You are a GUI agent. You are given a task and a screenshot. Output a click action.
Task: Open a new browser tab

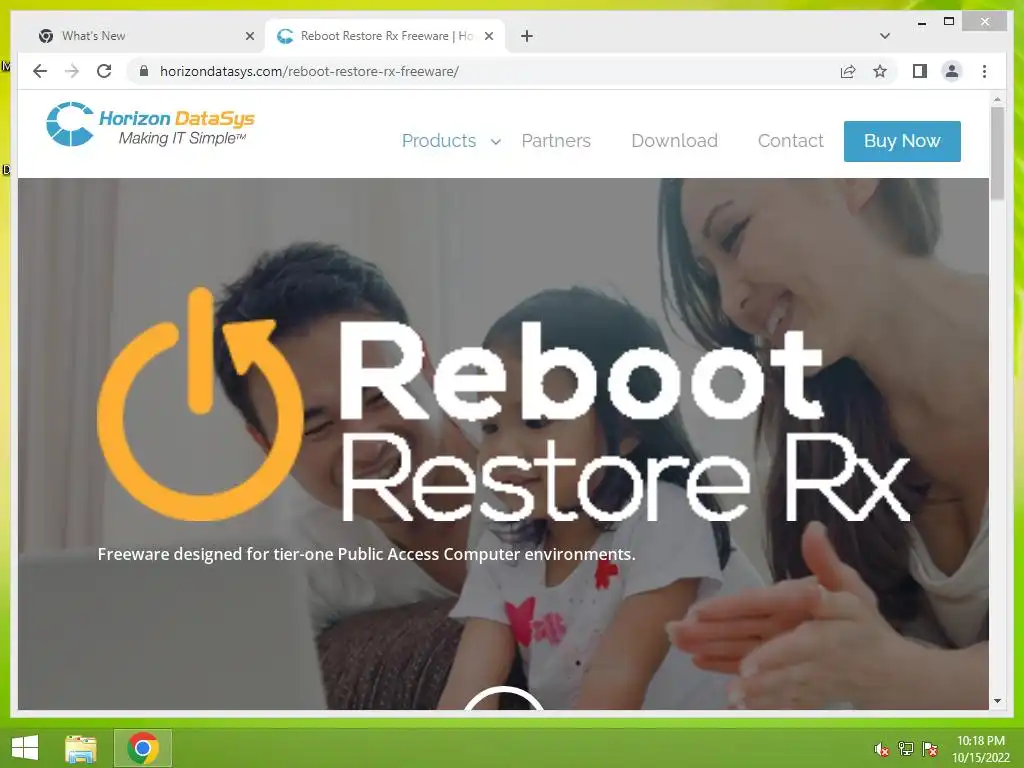[x=527, y=36]
